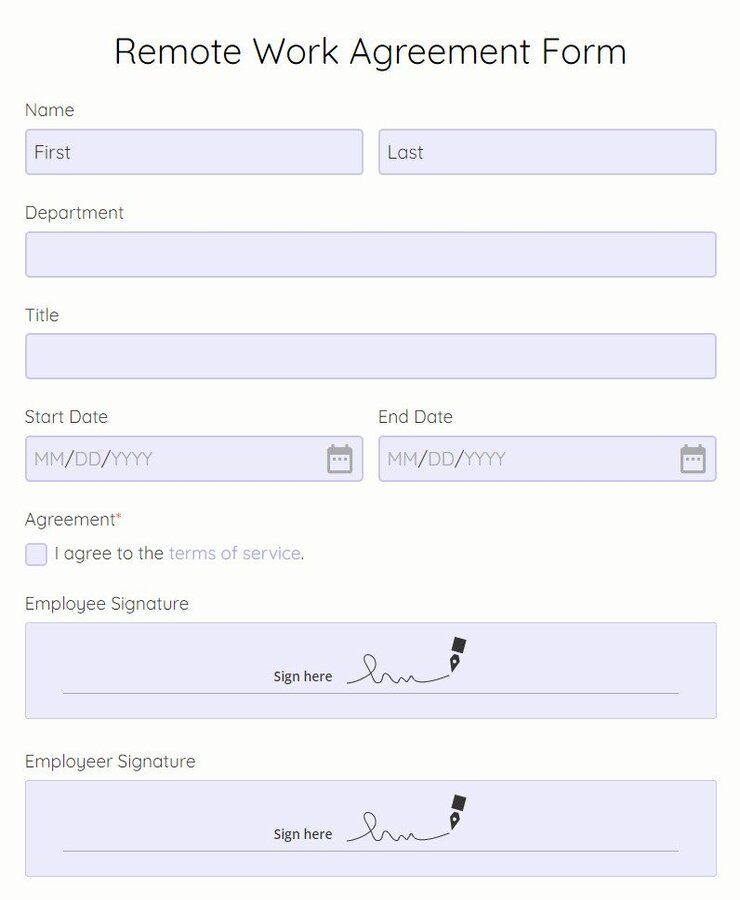Select the 'Sign here' label in Employer Signature
Screen dimensions: 740x900
tap(302, 834)
